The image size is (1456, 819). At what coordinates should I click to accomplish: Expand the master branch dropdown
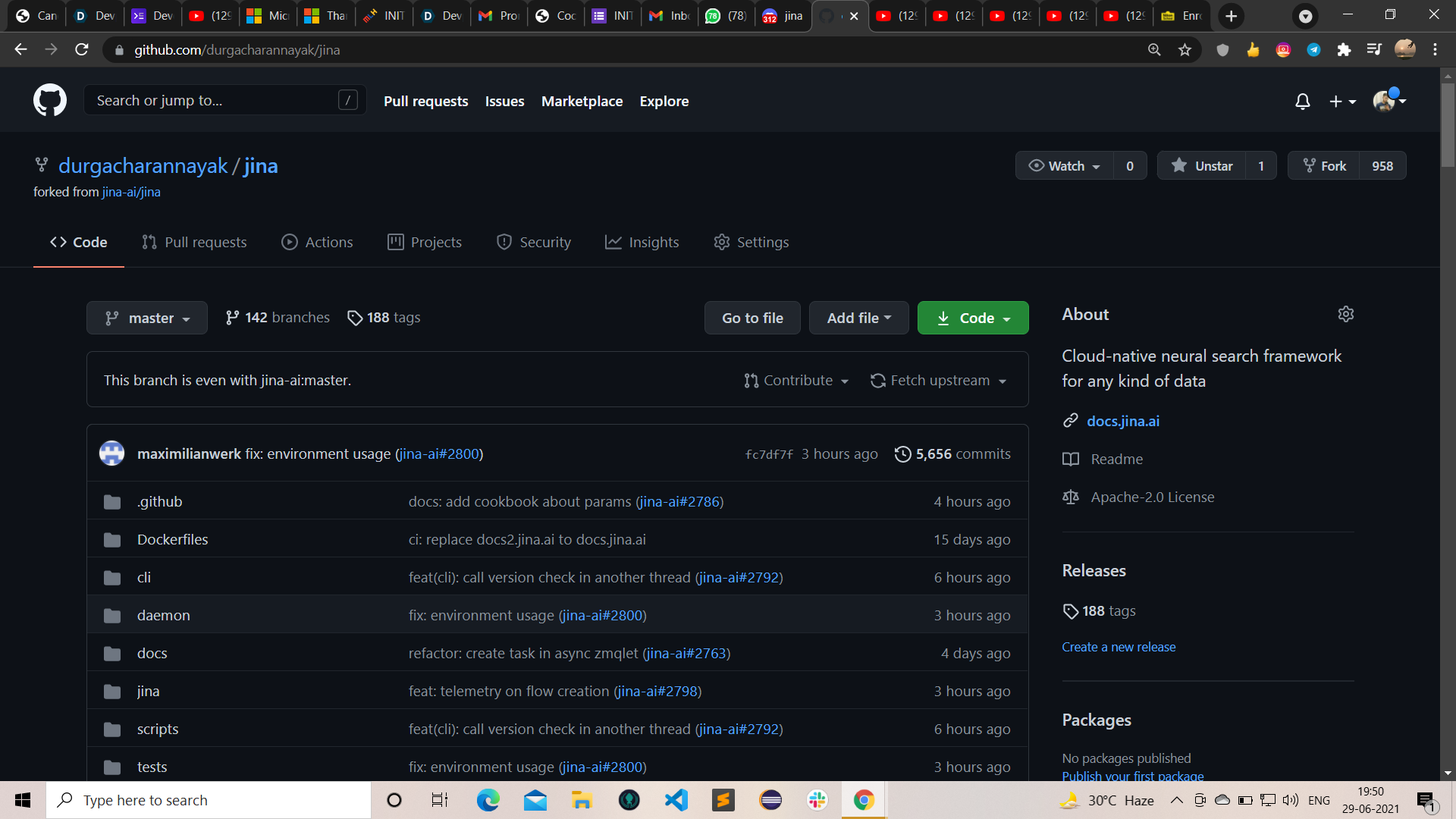coord(147,318)
